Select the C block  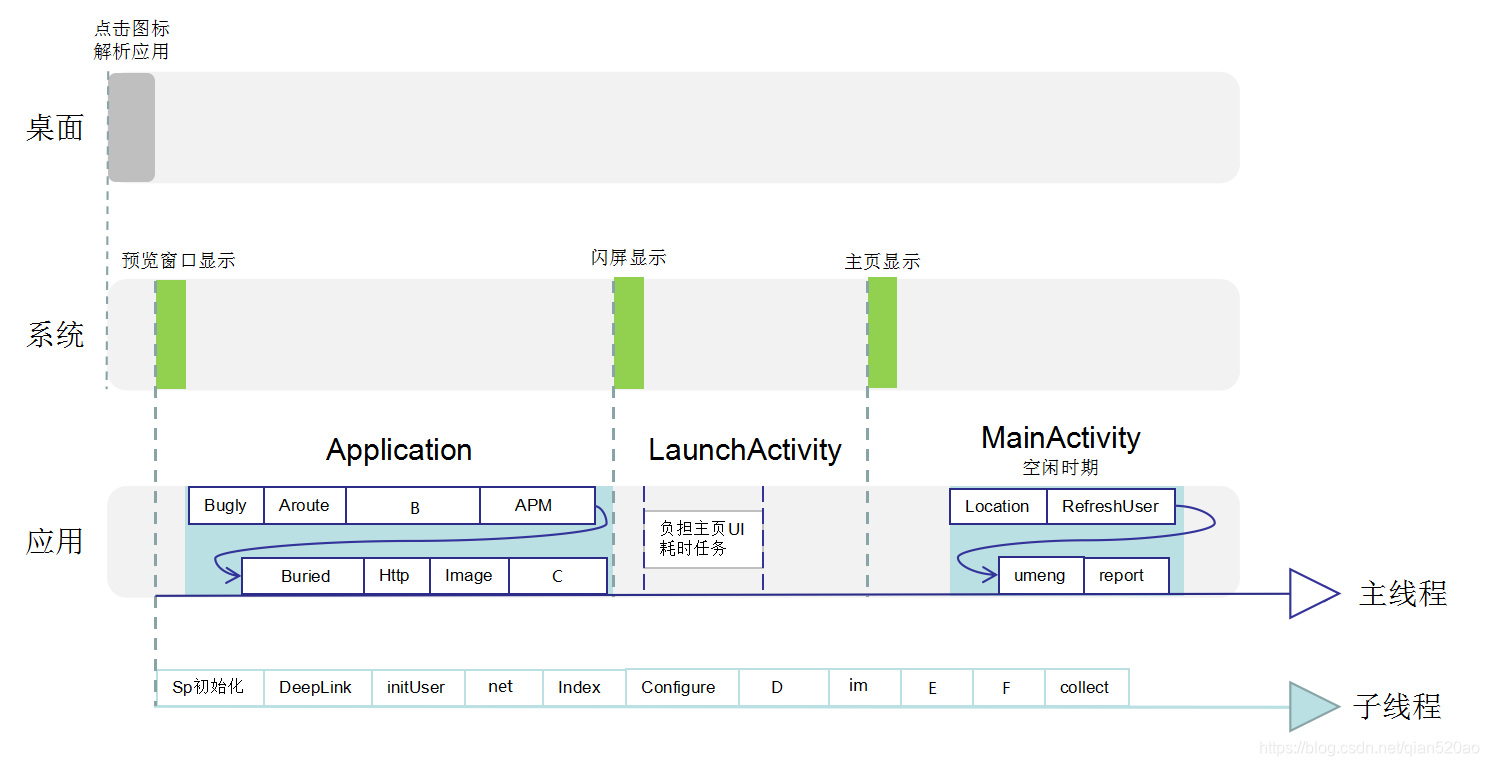coord(558,576)
